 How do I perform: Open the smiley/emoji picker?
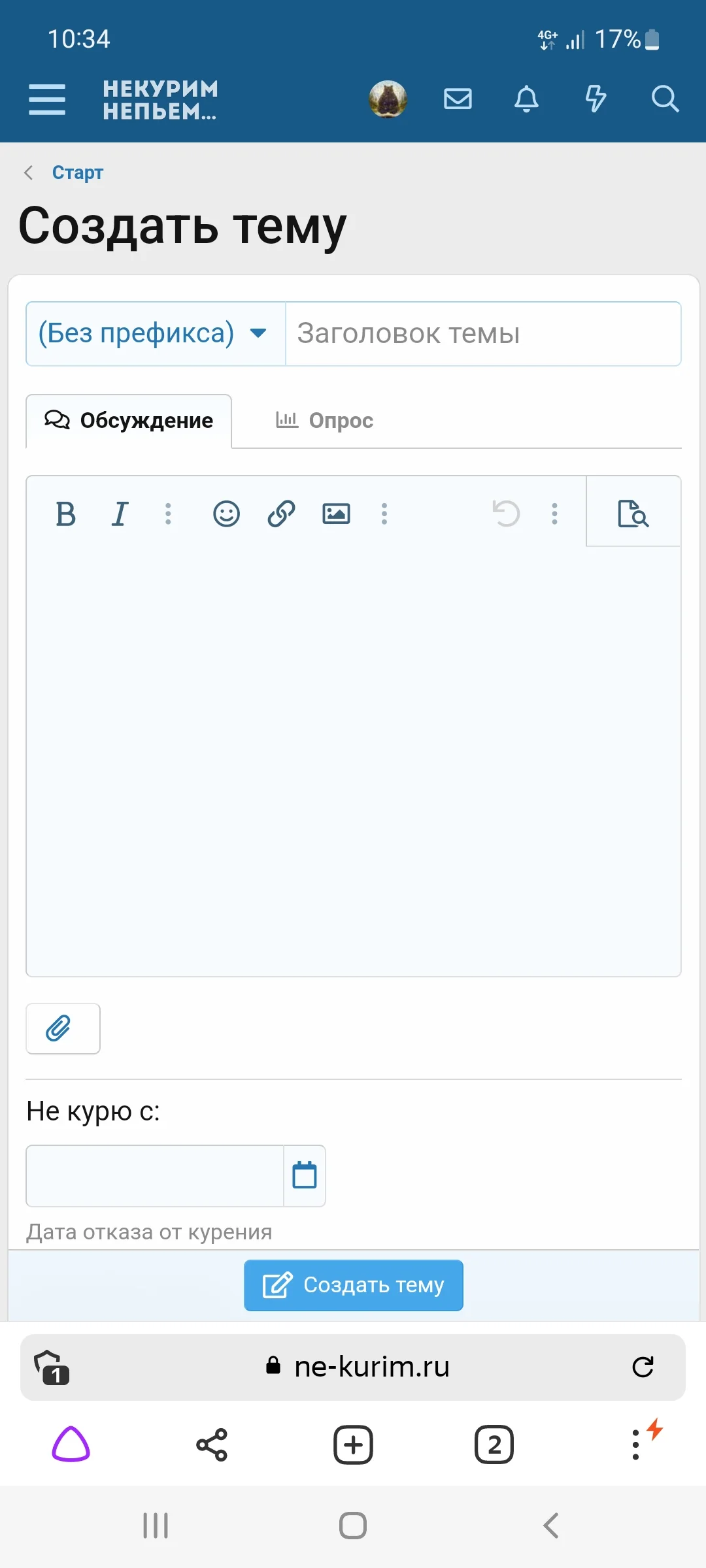(226, 514)
